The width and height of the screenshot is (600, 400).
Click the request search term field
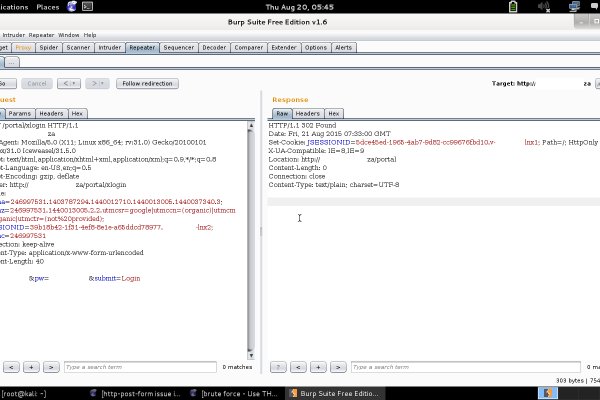point(140,367)
